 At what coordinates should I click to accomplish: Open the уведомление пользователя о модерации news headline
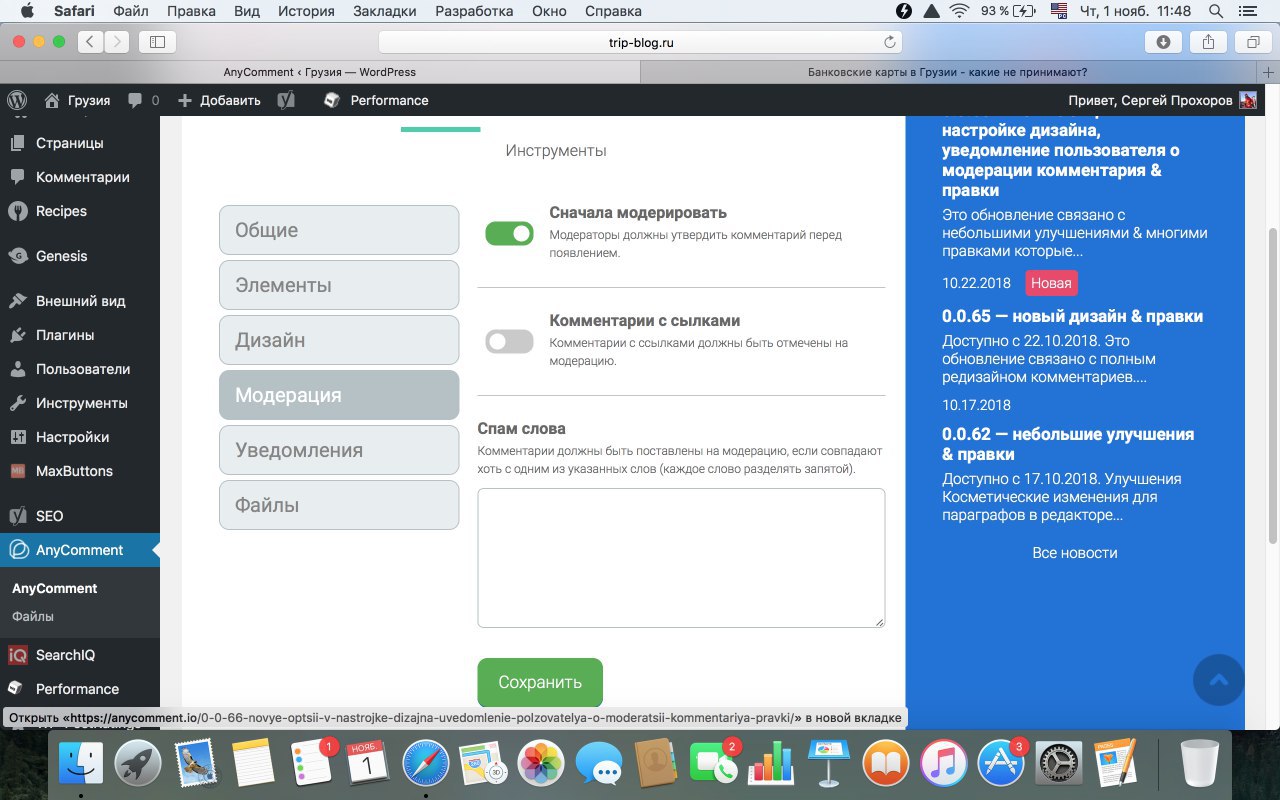click(x=1061, y=160)
